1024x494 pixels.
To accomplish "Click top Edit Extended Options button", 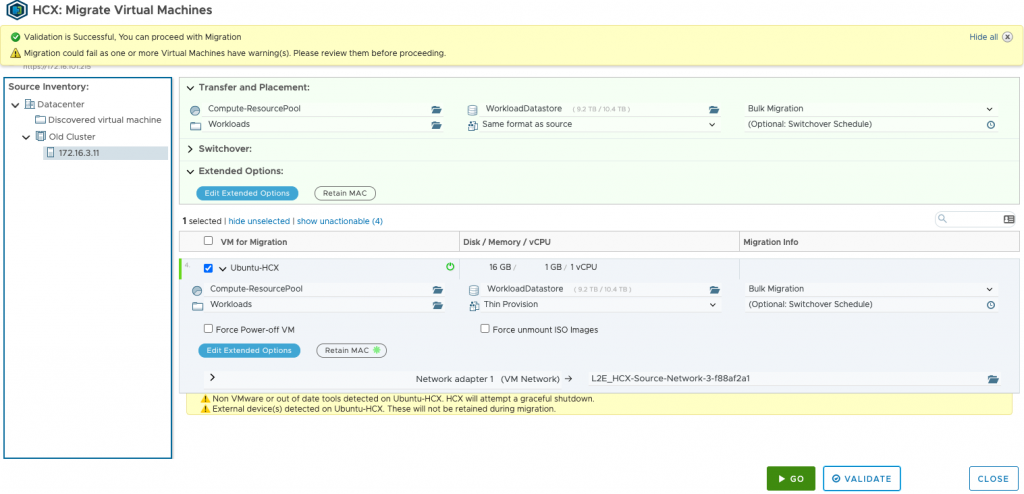I will pyautogui.click(x=248, y=193).
